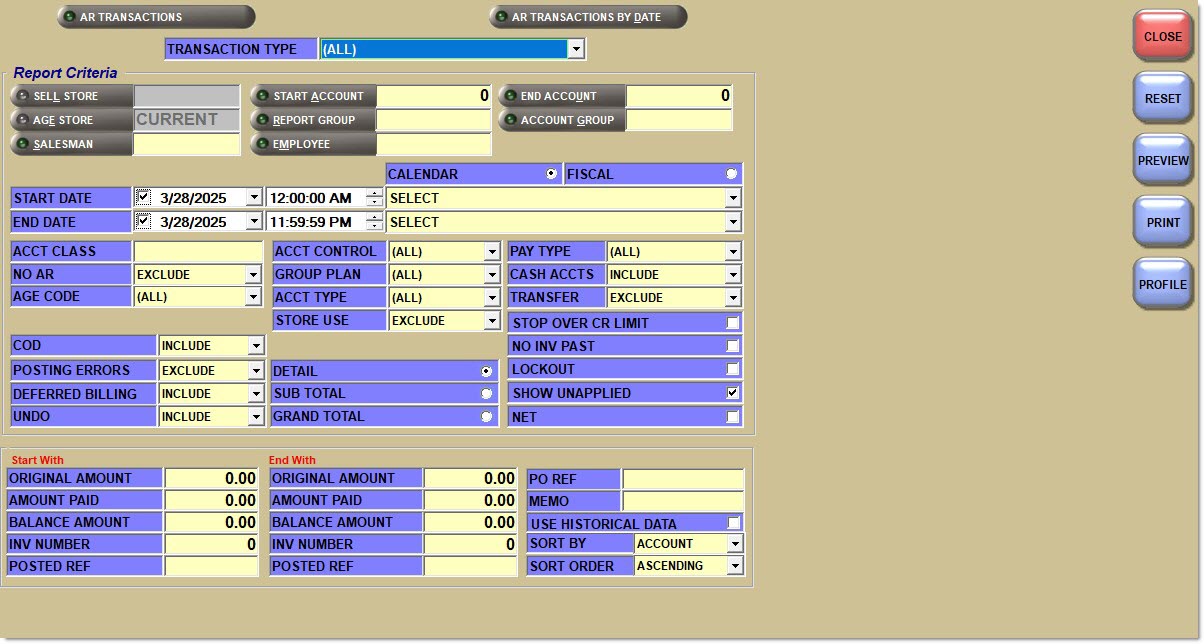Open the Employee lookup button

[x=313, y=144]
